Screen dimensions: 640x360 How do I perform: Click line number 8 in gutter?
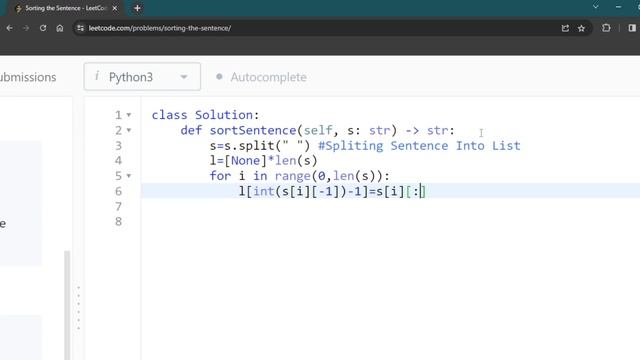[x=118, y=222]
